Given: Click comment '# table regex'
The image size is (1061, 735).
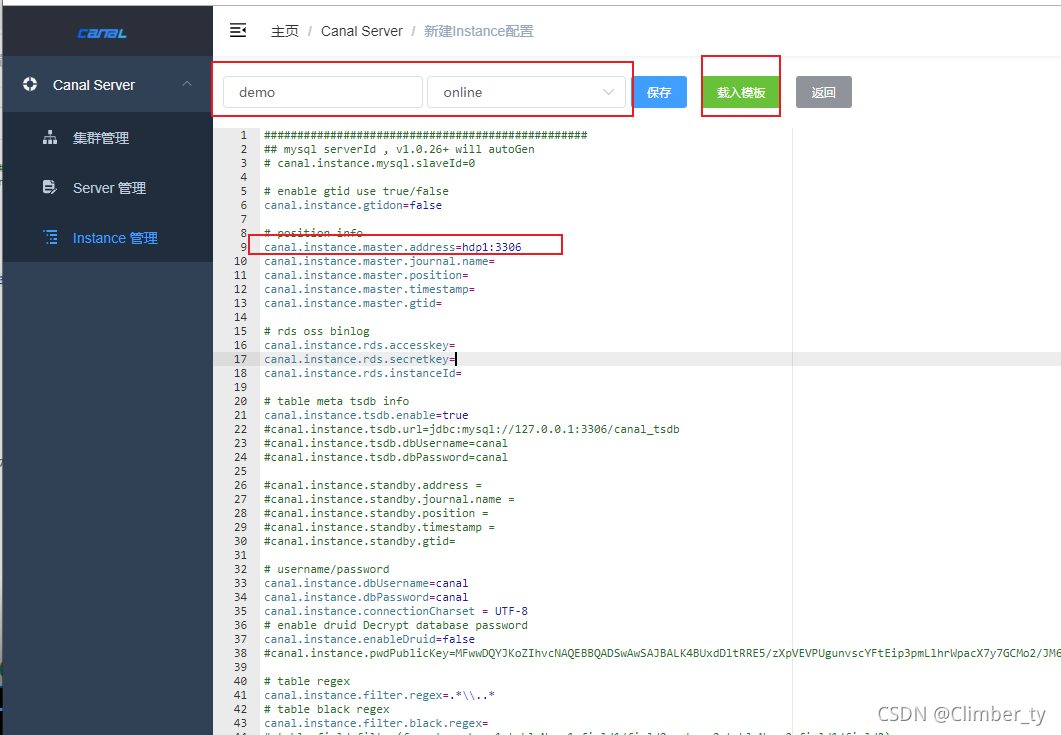Looking at the screenshot, I should (307, 682).
